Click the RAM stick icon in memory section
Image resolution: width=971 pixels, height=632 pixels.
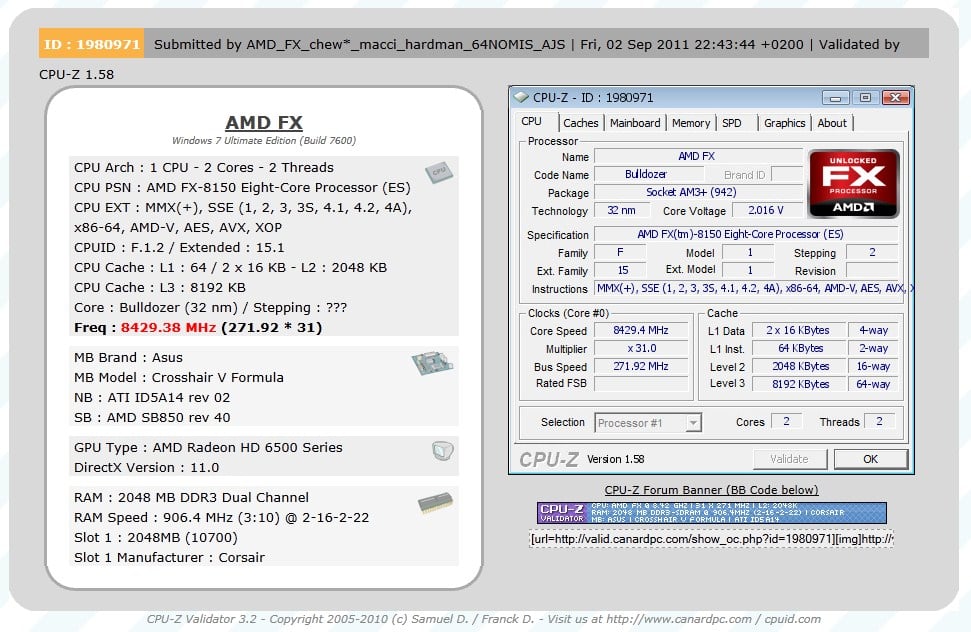pyautogui.click(x=435, y=503)
